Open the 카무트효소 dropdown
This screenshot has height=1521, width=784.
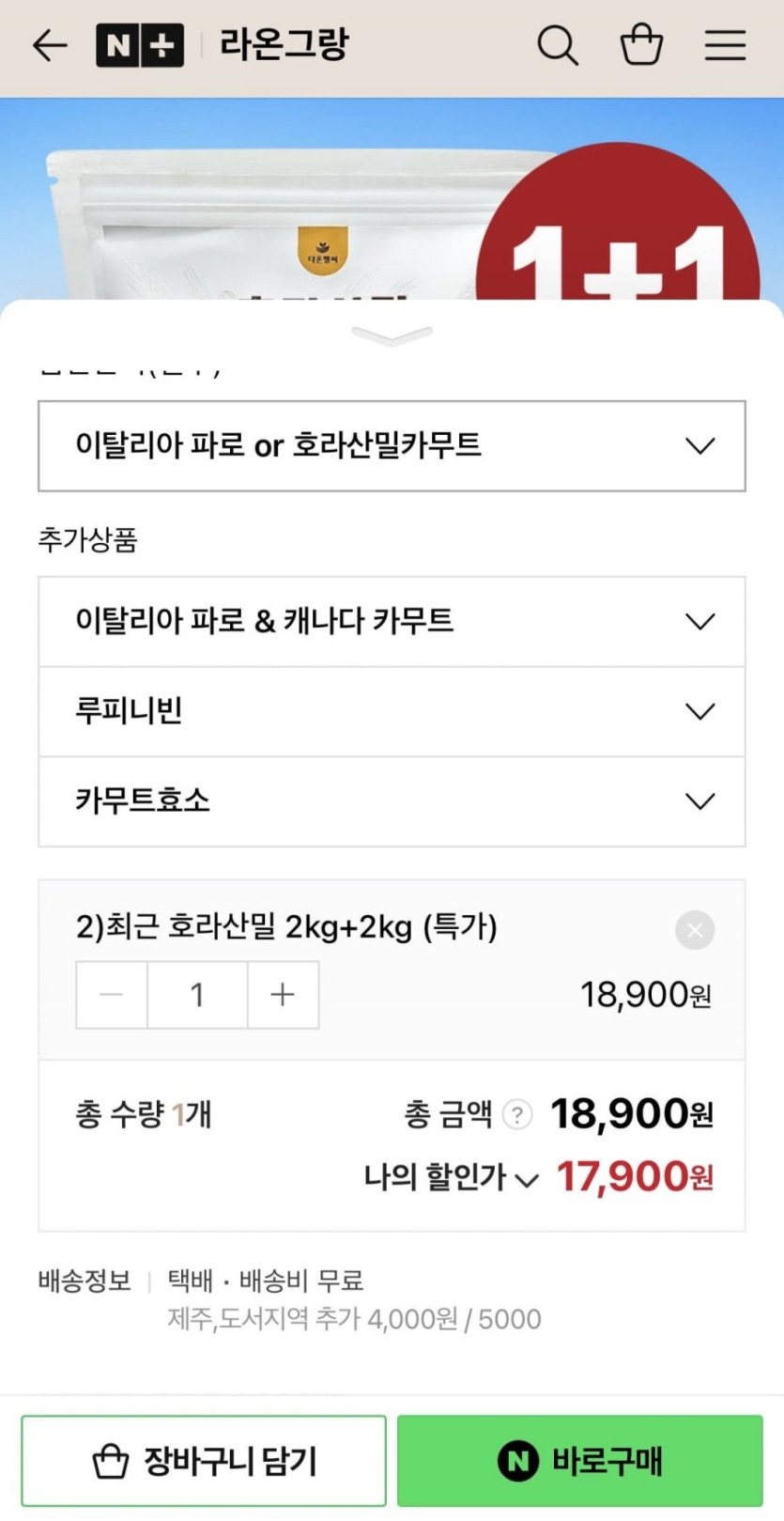tap(392, 801)
